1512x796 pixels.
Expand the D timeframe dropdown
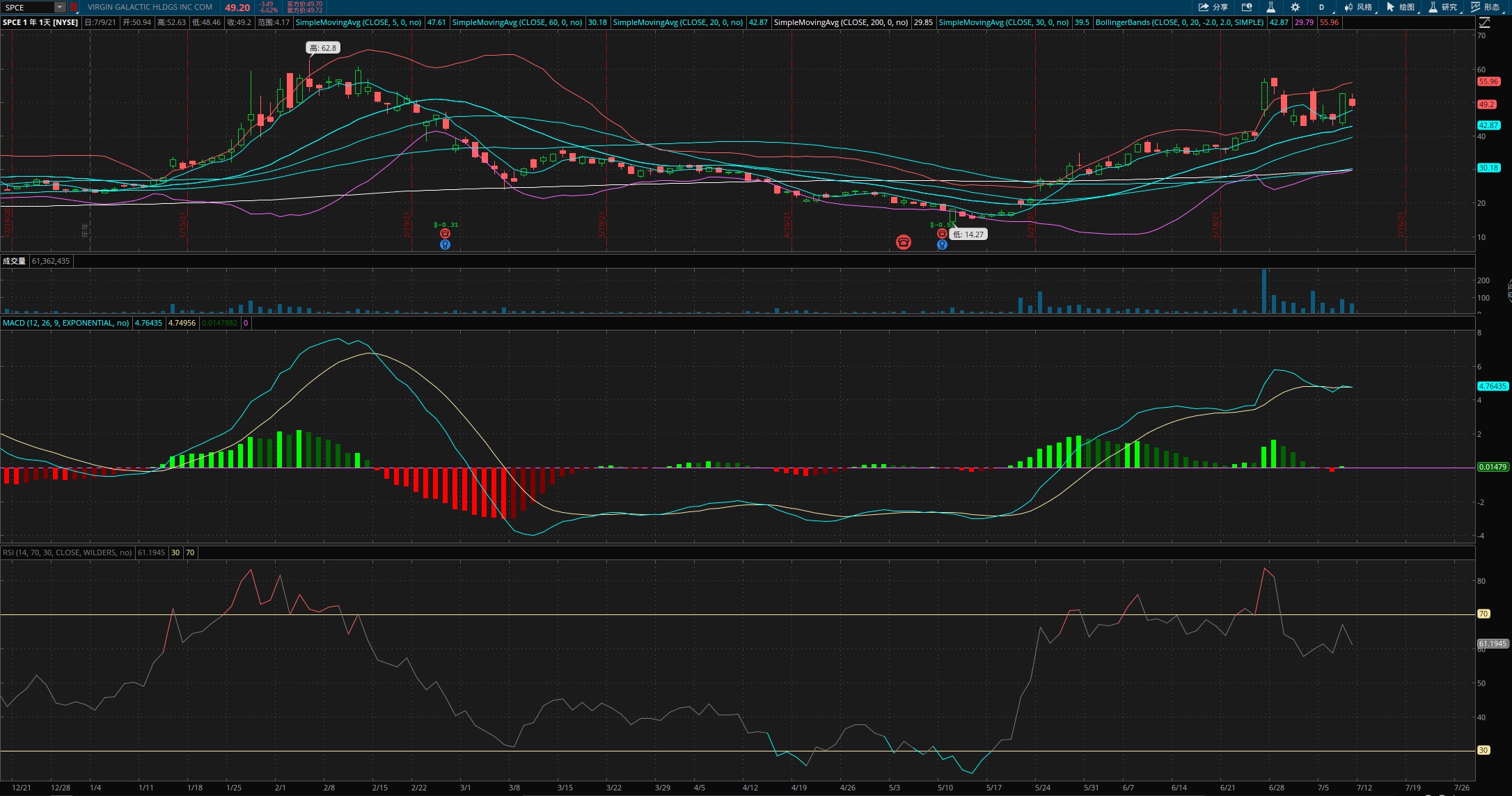coord(1323,7)
